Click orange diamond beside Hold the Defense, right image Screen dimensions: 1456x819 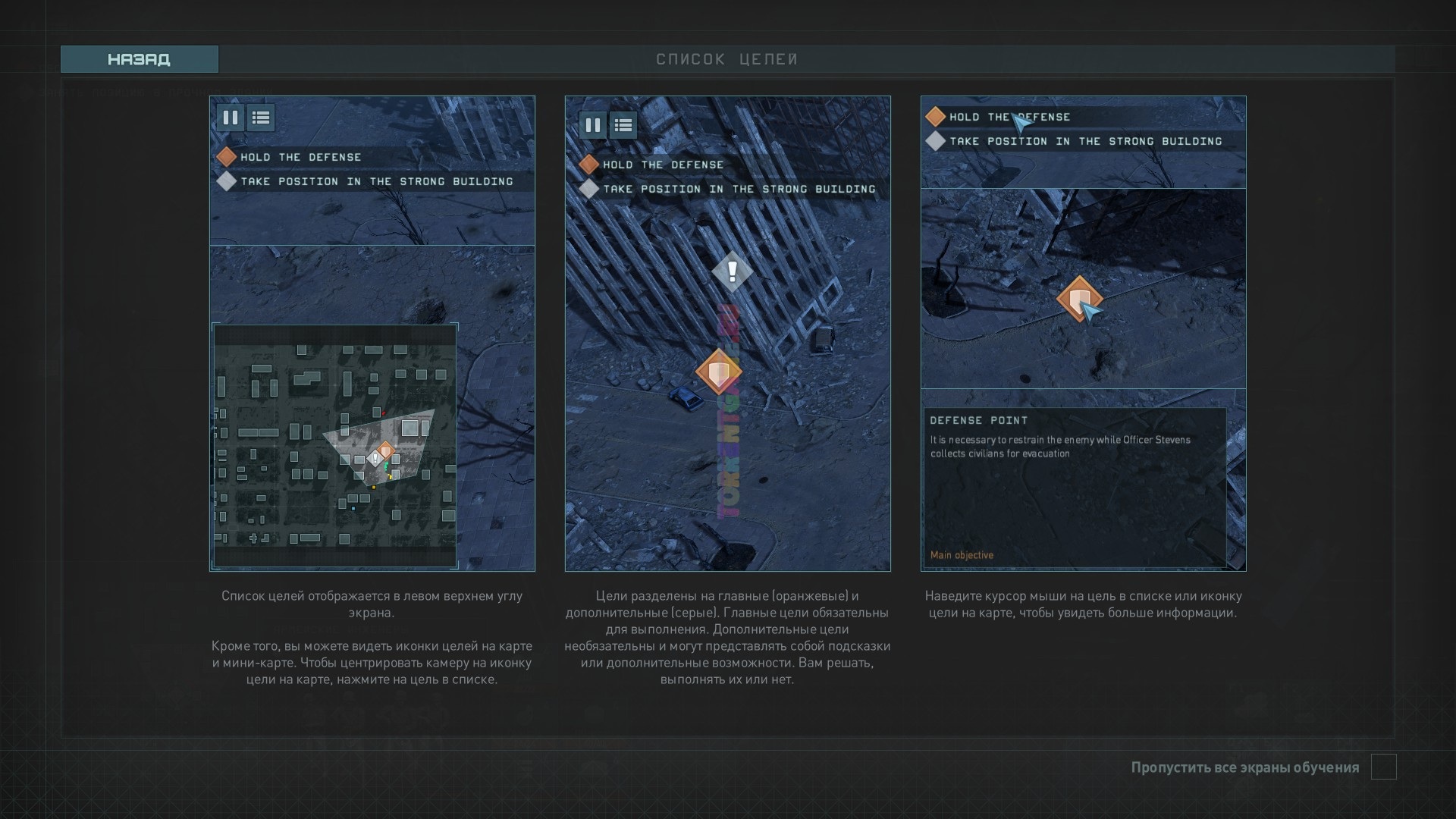pyautogui.click(x=936, y=117)
